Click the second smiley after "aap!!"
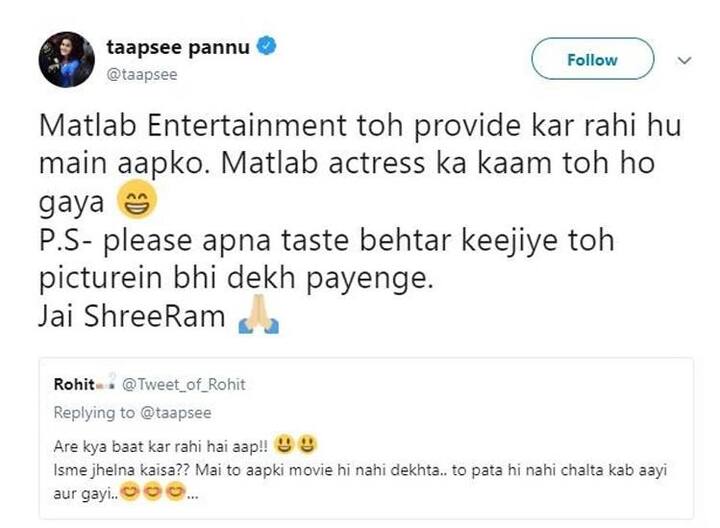The width and height of the screenshot is (720, 528). [x=305, y=442]
